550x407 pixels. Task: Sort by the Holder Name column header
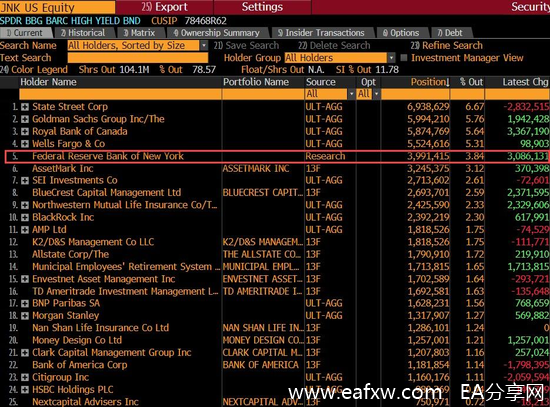(x=48, y=82)
